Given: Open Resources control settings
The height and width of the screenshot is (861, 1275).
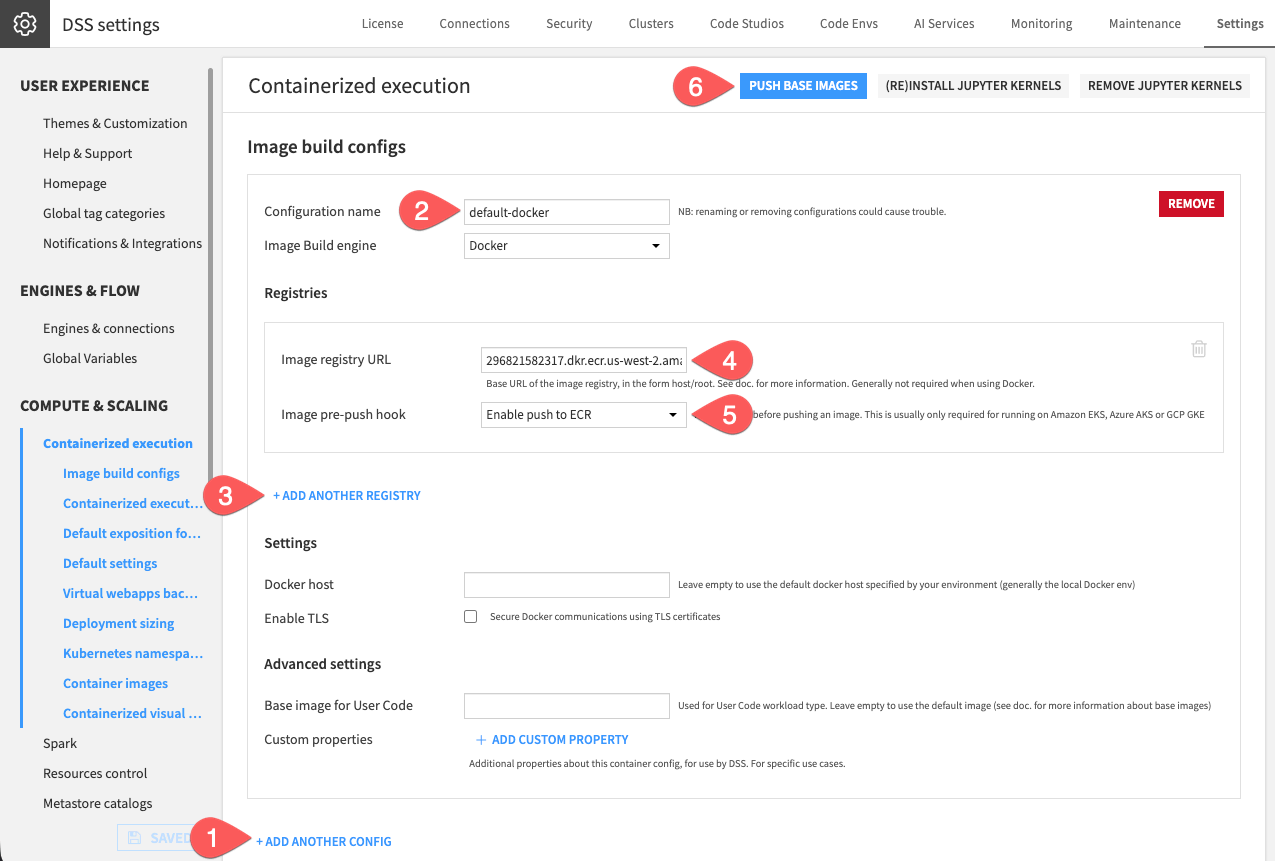Looking at the screenshot, I should click(x=95, y=773).
